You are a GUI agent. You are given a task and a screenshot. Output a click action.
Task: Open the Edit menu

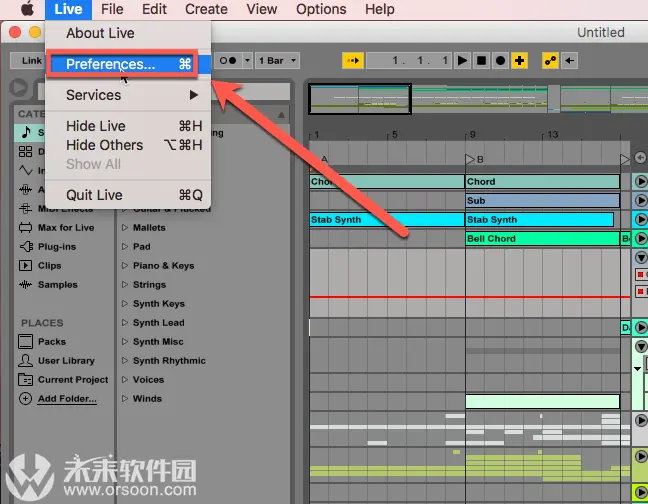pyautogui.click(x=154, y=9)
